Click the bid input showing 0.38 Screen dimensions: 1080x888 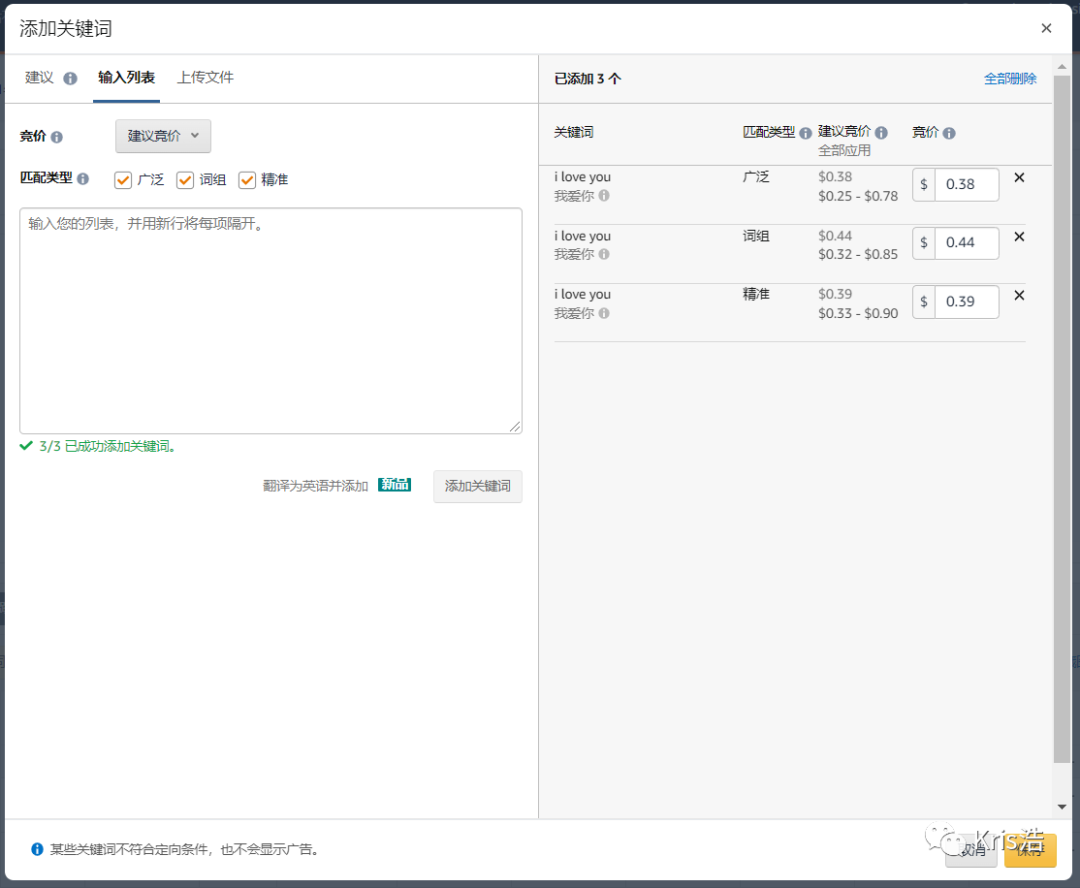(962, 184)
